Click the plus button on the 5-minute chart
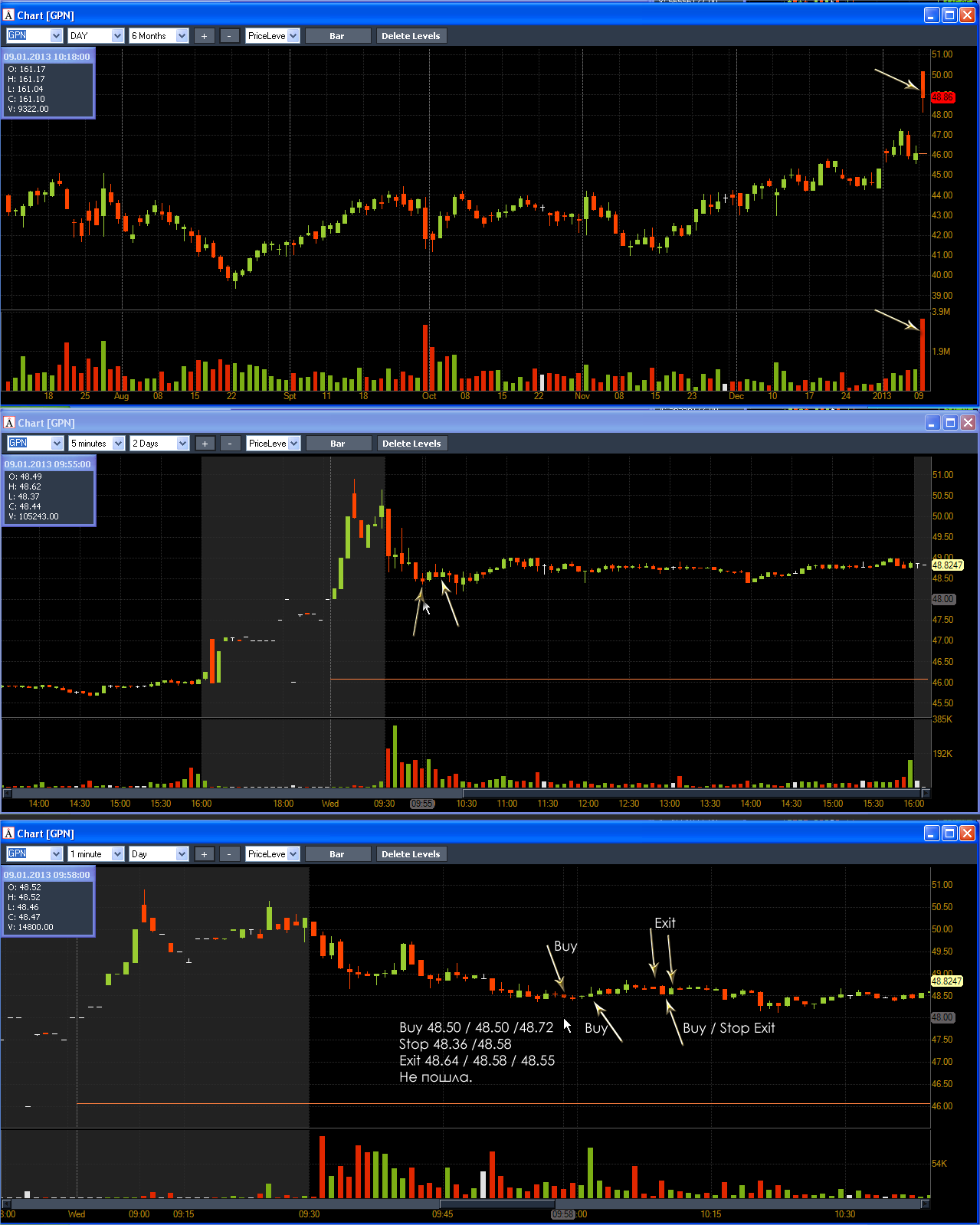 coord(205,444)
